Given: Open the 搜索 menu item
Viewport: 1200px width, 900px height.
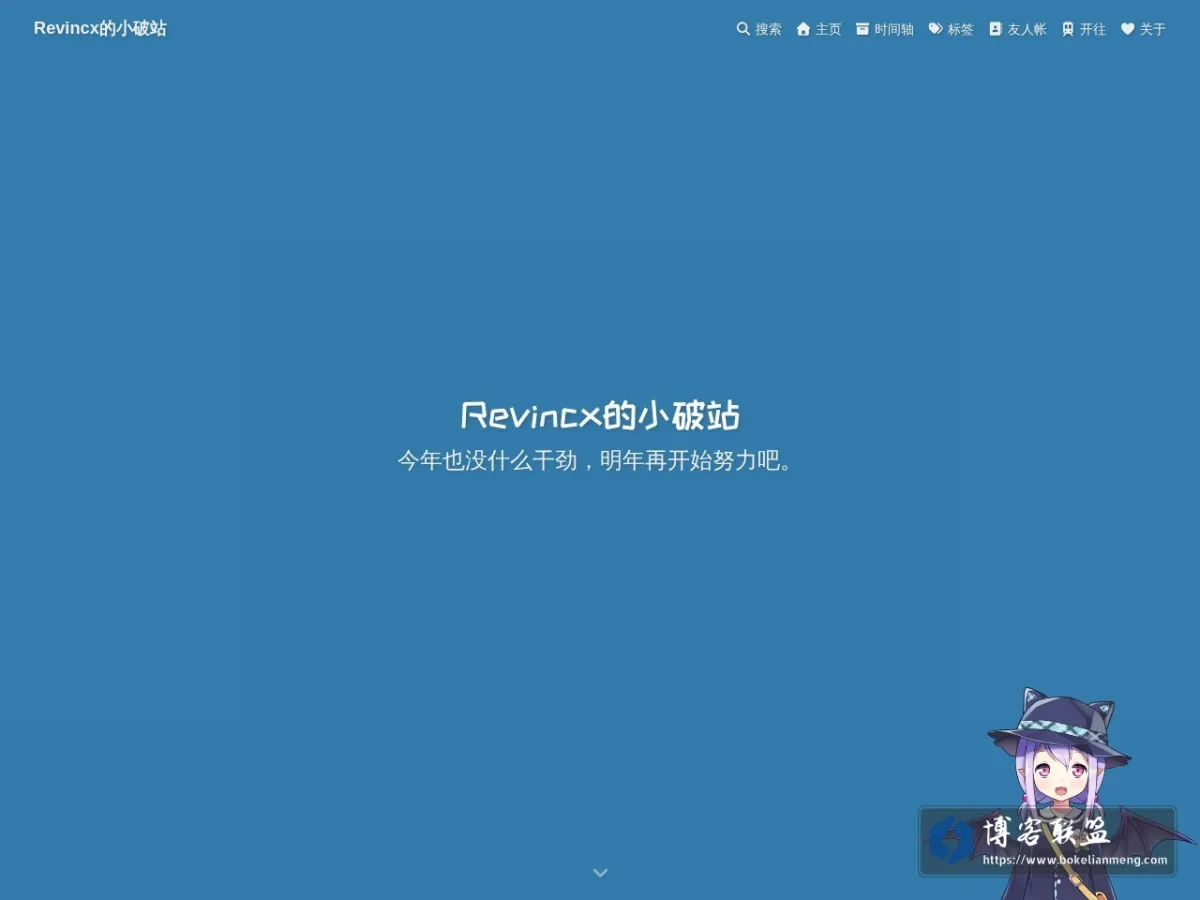Looking at the screenshot, I should (x=759, y=29).
